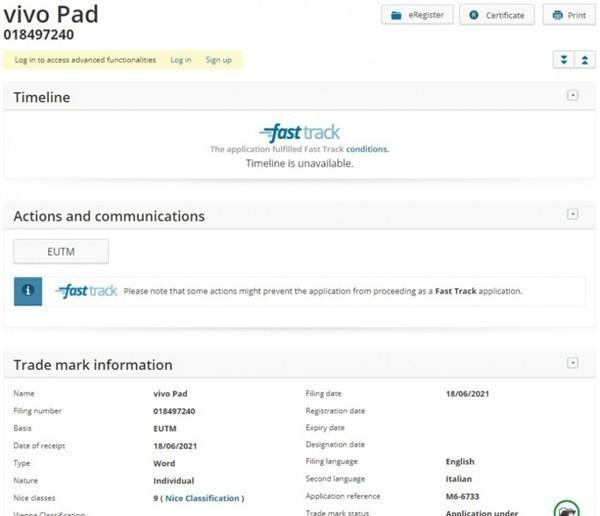Select the Type value Word
The width and height of the screenshot is (600, 516).
(x=164, y=463)
